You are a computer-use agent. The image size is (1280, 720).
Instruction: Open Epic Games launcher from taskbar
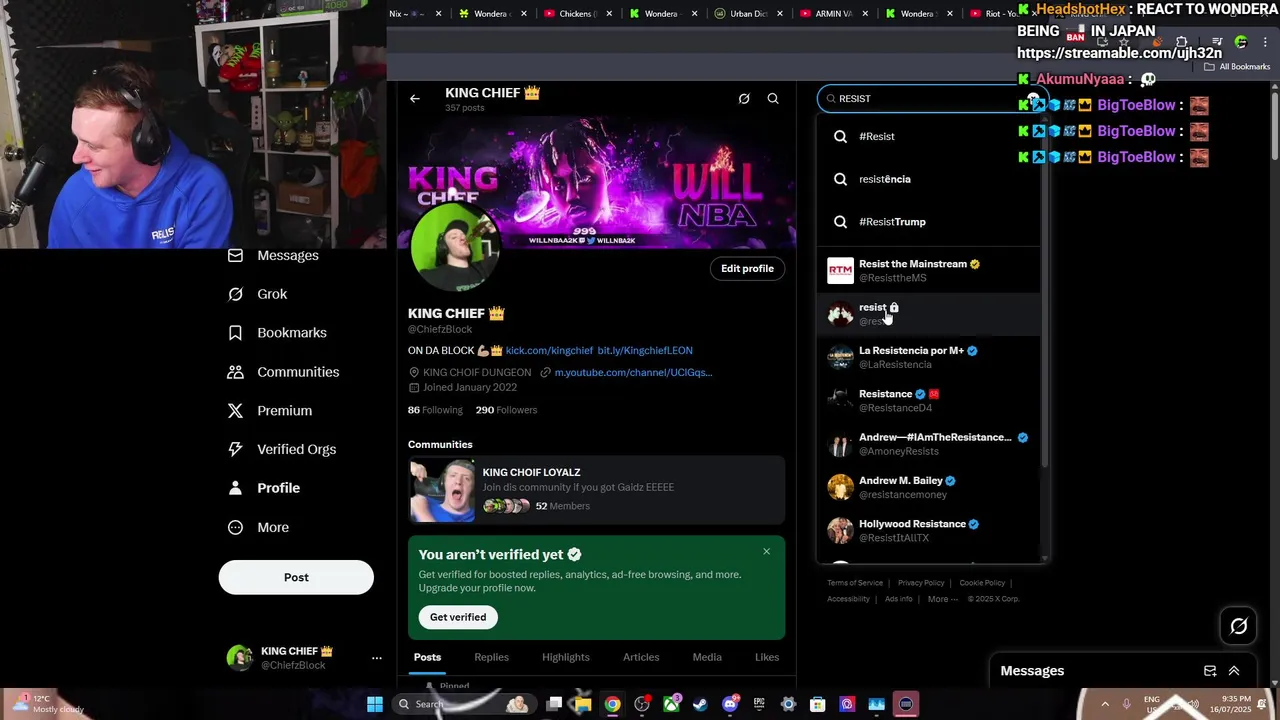tap(759, 704)
